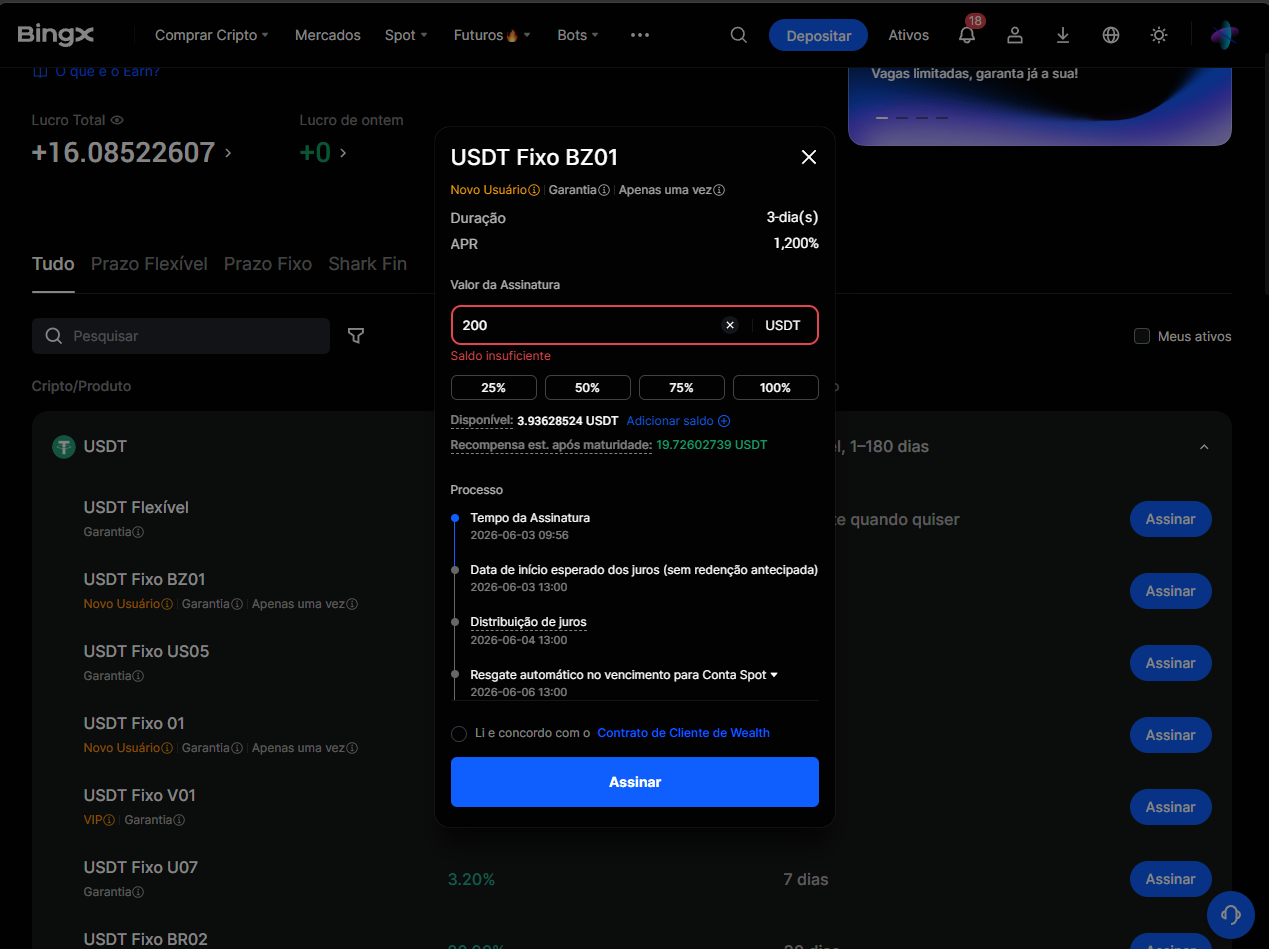Expand the Futuros dropdown menu
This screenshot has height=949, width=1269.
click(492, 35)
